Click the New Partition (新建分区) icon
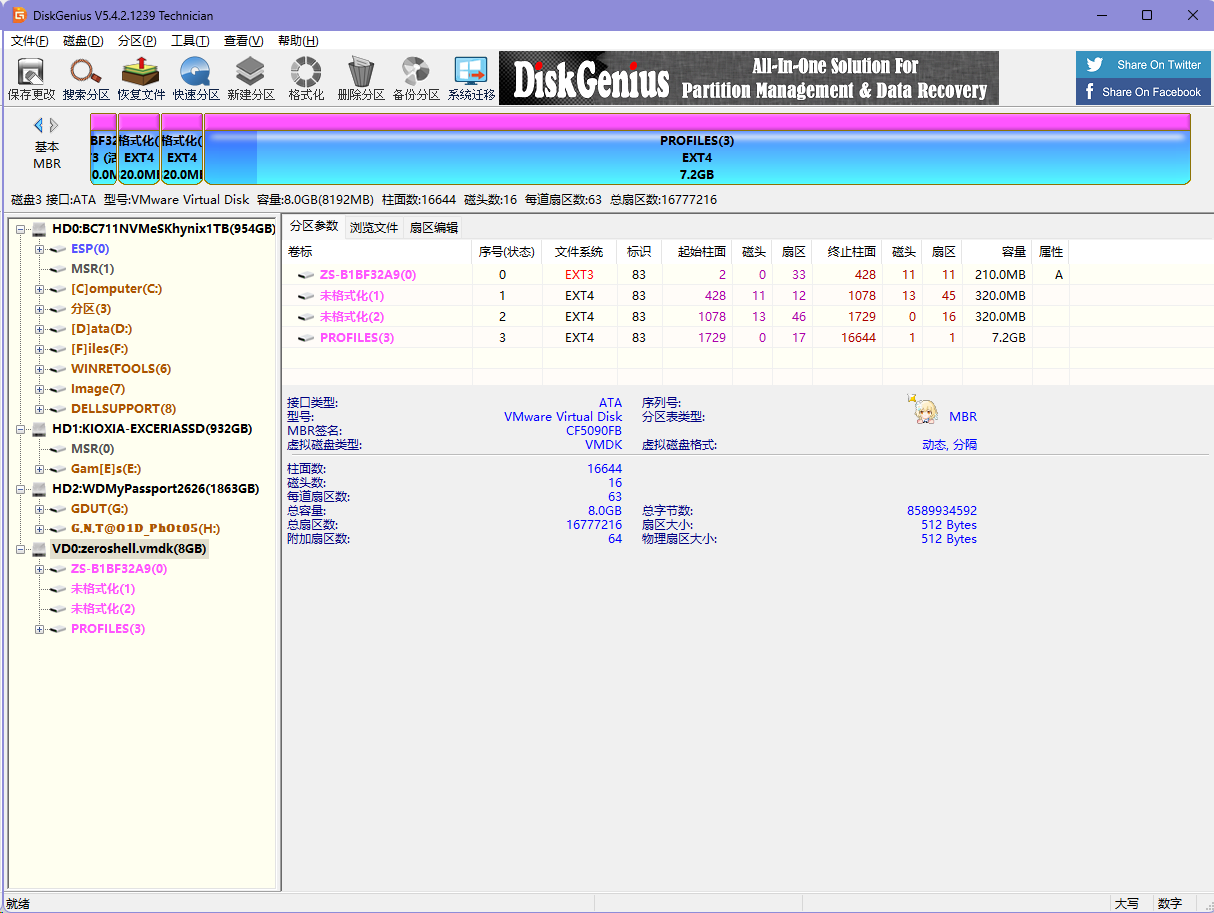 [x=251, y=78]
